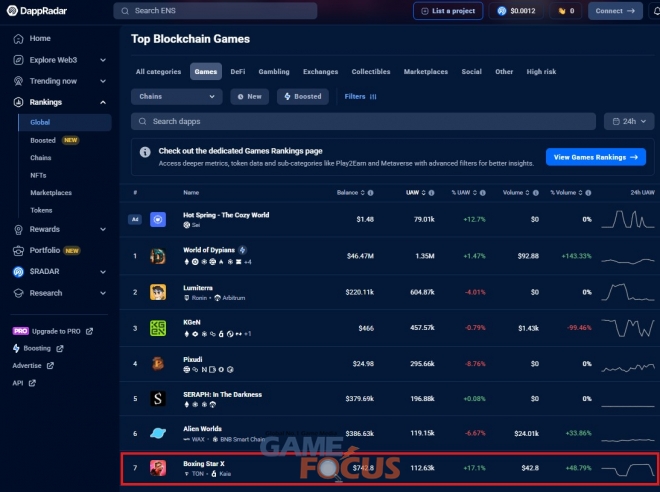The image size is (660, 492).
Task: Click the World of Dypians game logo
Action: click(x=158, y=256)
